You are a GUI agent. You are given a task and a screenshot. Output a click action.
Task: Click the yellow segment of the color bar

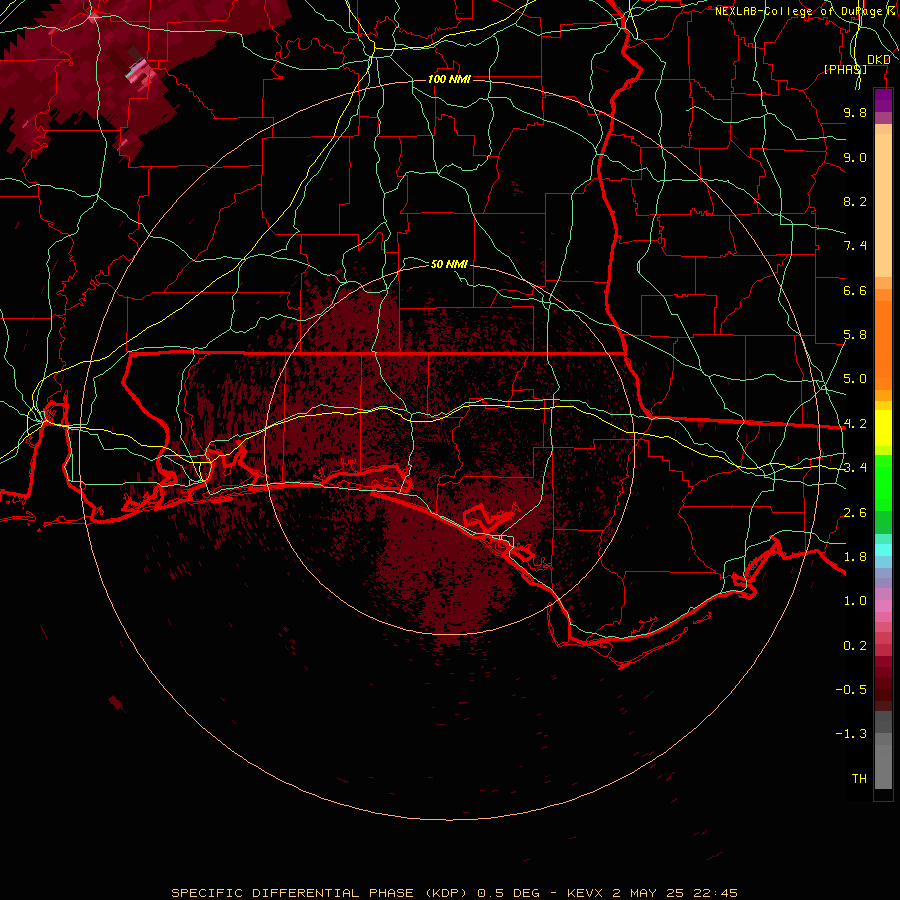(x=883, y=428)
